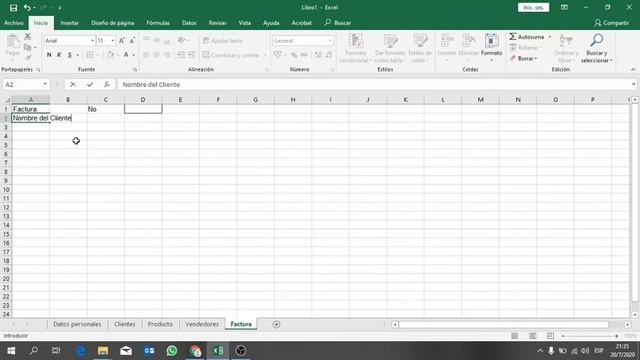Click the horizontal scrollbar track

click(504, 324)
